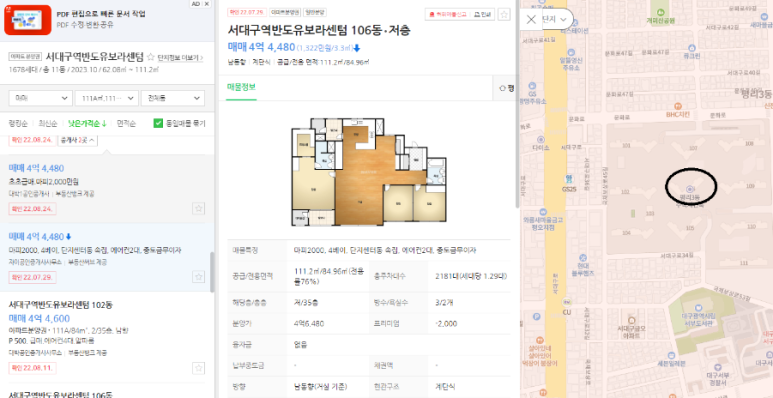Close the map panel X button
This screenshot has height=398, width=773.
[531, 20]
